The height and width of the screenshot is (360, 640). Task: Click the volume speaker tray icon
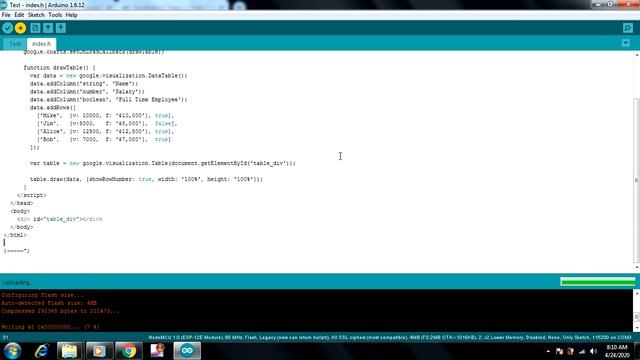pyautogui.click(x=593, y=351)
